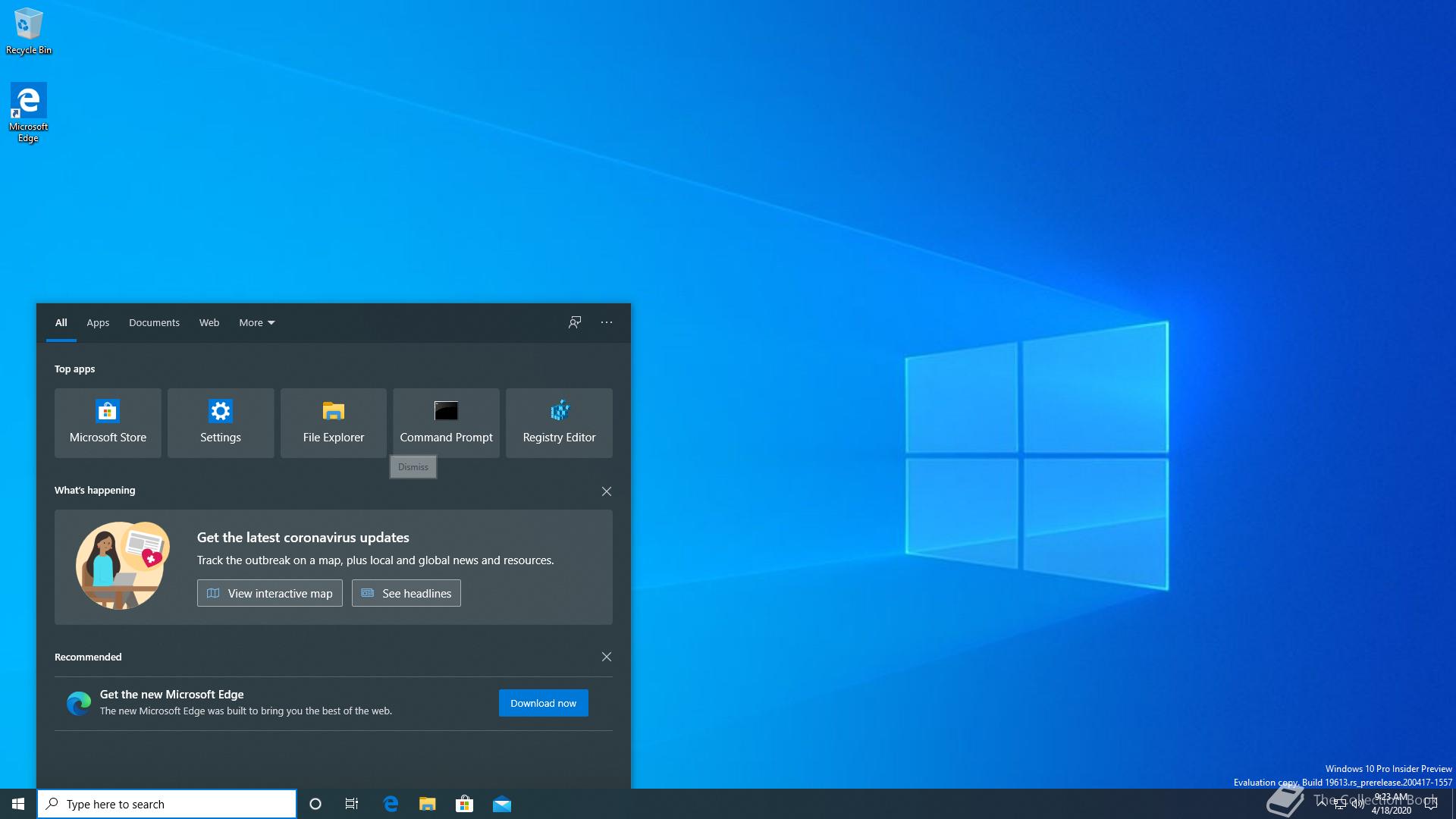This screenshot has height=819, width=1456.
Task: Open Cortana from taskbar
Action: click(315, 804)
